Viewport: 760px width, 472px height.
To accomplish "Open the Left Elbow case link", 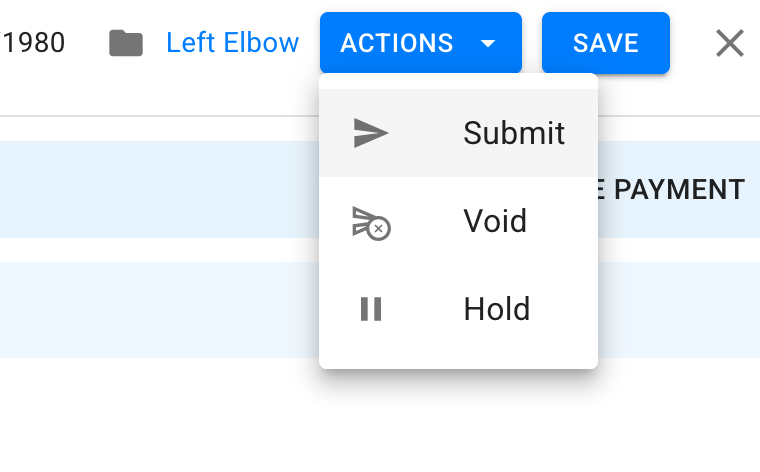I will pyautogui.click(x=233, y=43).
